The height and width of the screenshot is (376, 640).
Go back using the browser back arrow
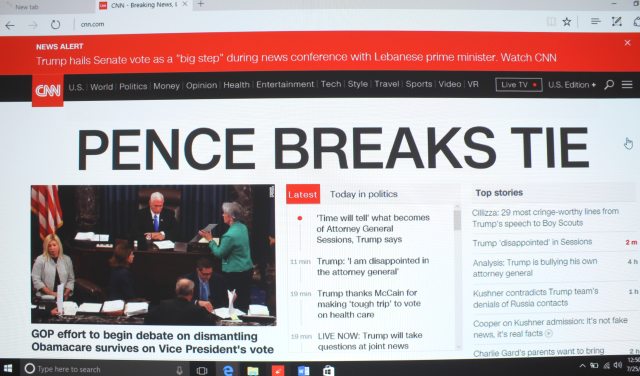click(x=10, y=25)
